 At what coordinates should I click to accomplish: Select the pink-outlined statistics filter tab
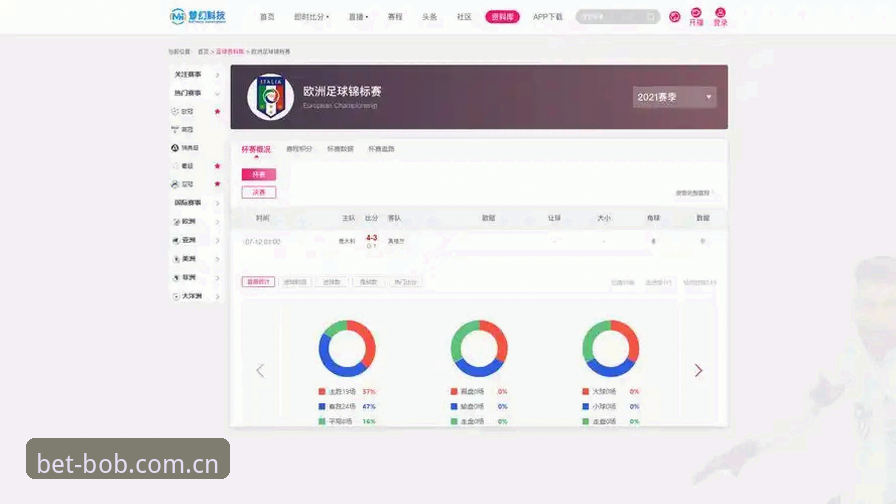point(258,282)
